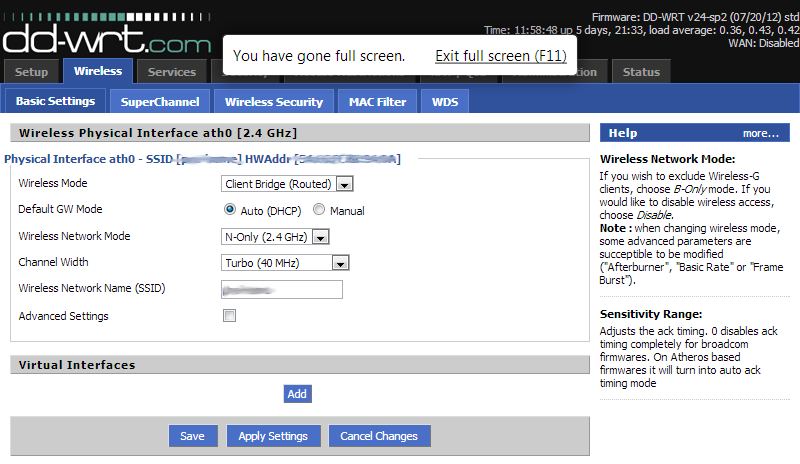This screenshot has width=800, height=464.
Task: Open the WDS sub-tab
Action: tap(444, 101)
